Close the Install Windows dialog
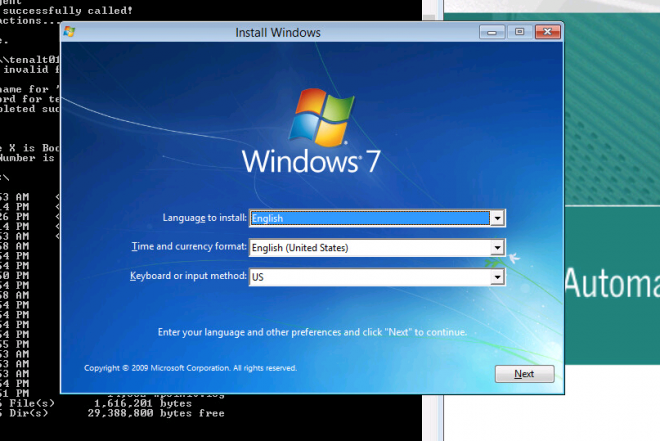660x441 pixels. click(547, 32)
